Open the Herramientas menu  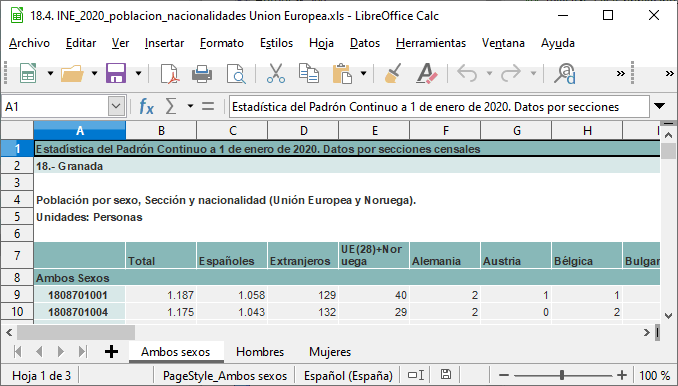pos(431,43)
